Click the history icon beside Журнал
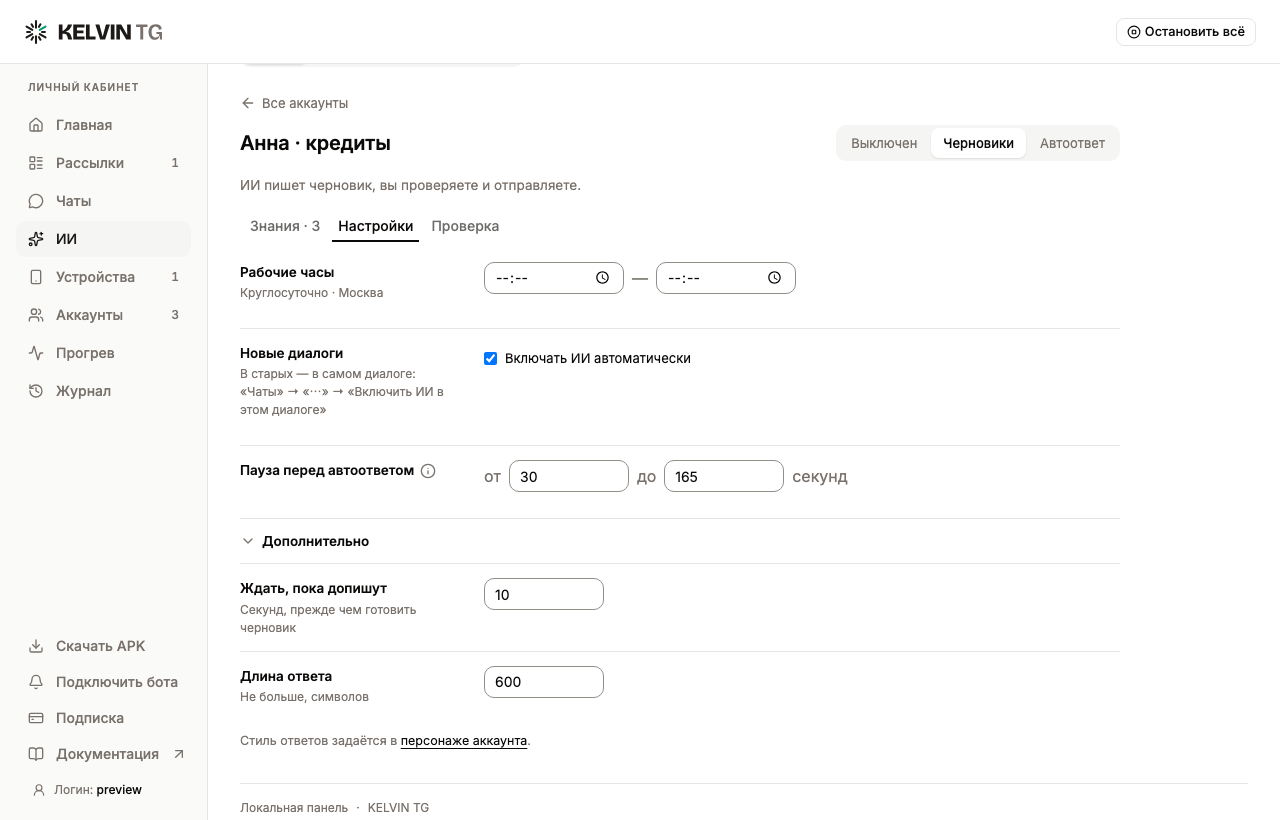 [x=36, y=391]
